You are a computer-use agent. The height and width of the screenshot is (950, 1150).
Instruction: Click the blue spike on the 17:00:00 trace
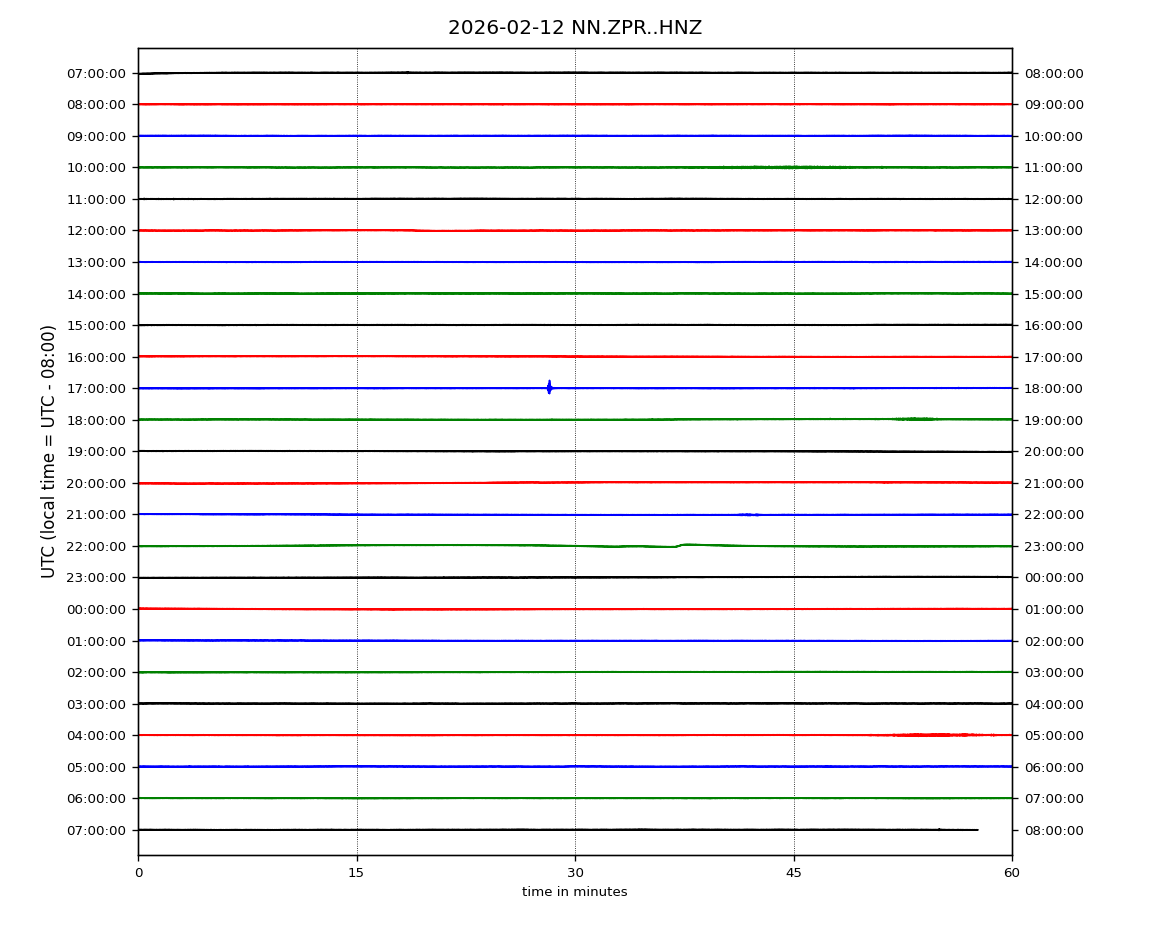(x=549, y=387)
